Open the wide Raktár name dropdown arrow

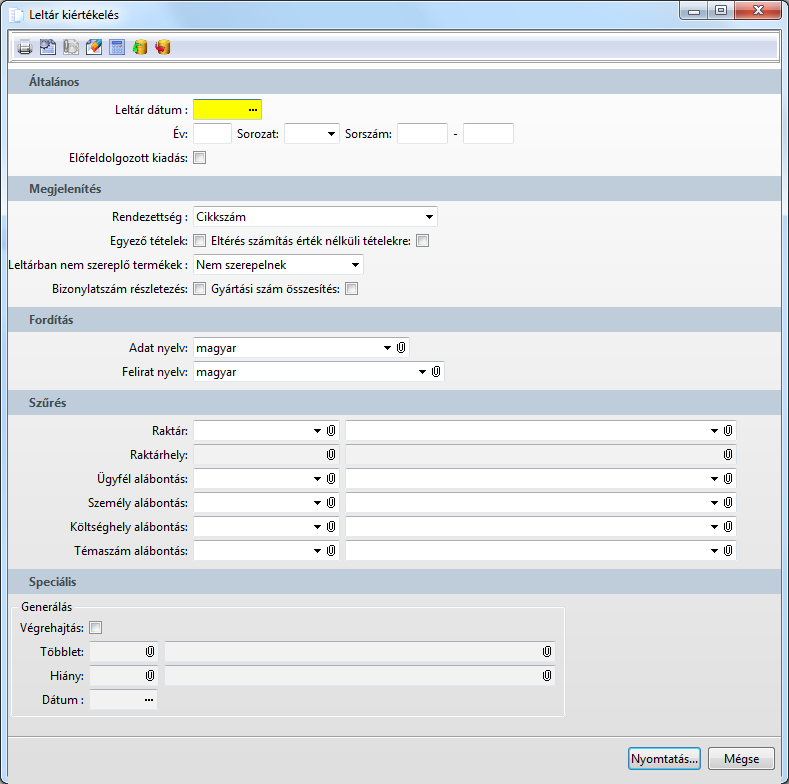pyautogui.click(x=714, y=431)
